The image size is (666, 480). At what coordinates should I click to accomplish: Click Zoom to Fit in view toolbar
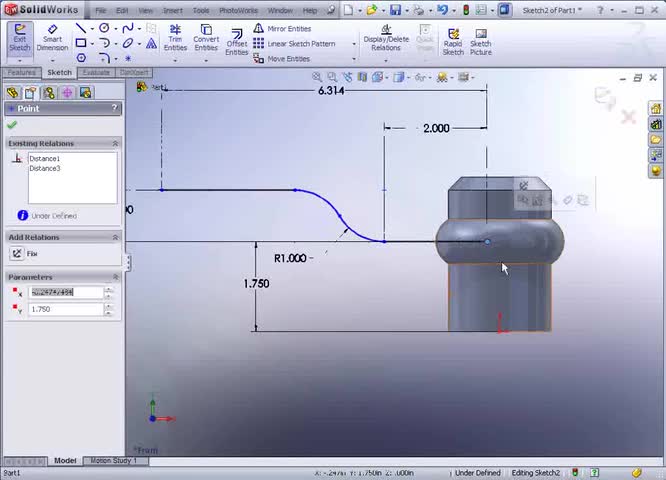317,77
